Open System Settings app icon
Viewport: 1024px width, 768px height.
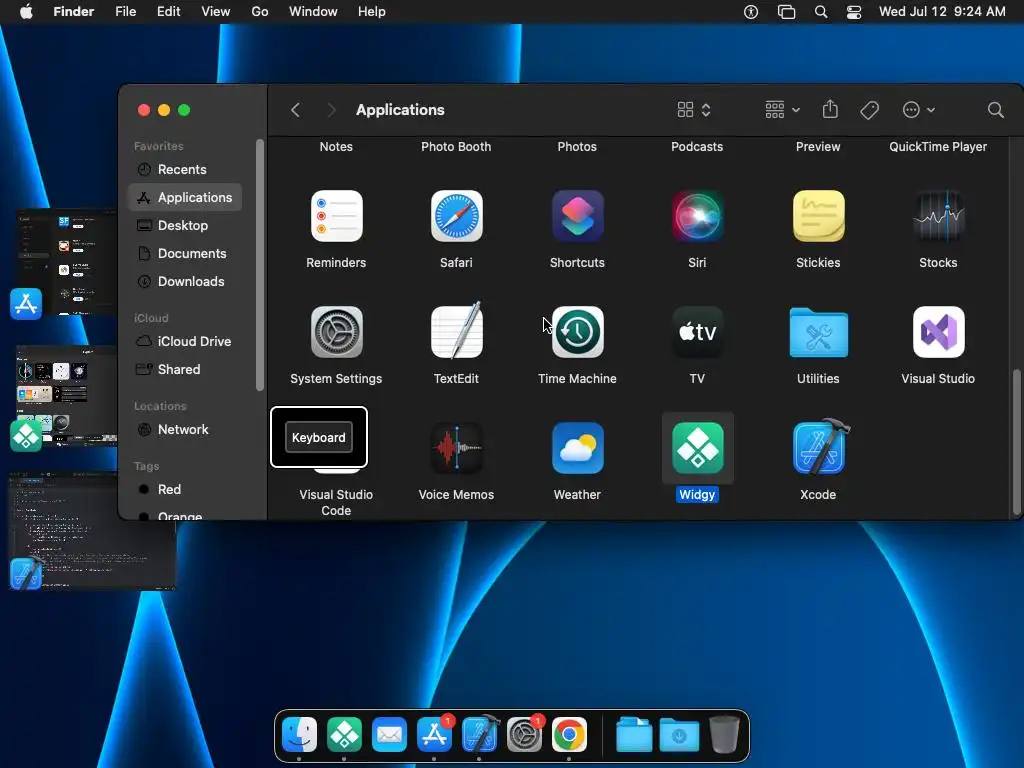coord(336,332)
